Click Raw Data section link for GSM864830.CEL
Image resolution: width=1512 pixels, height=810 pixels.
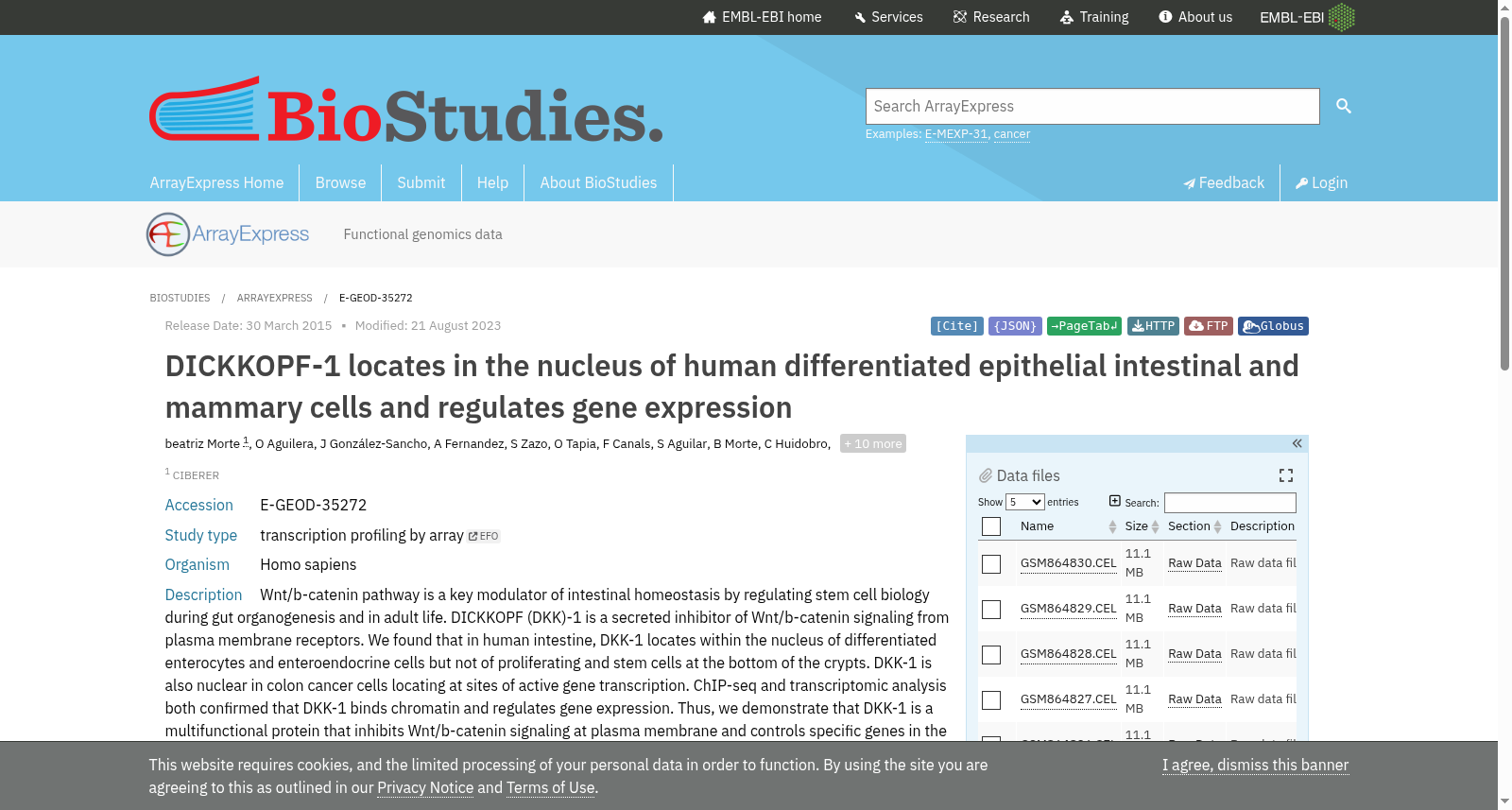click(1194, 563)
